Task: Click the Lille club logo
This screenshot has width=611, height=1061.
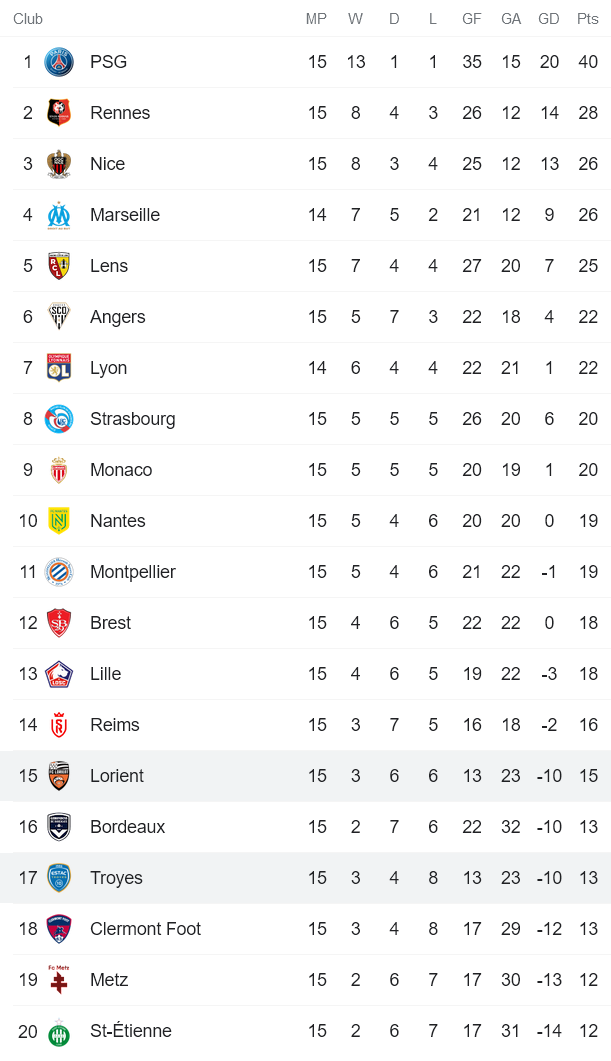Action: (x=59, y=674)
